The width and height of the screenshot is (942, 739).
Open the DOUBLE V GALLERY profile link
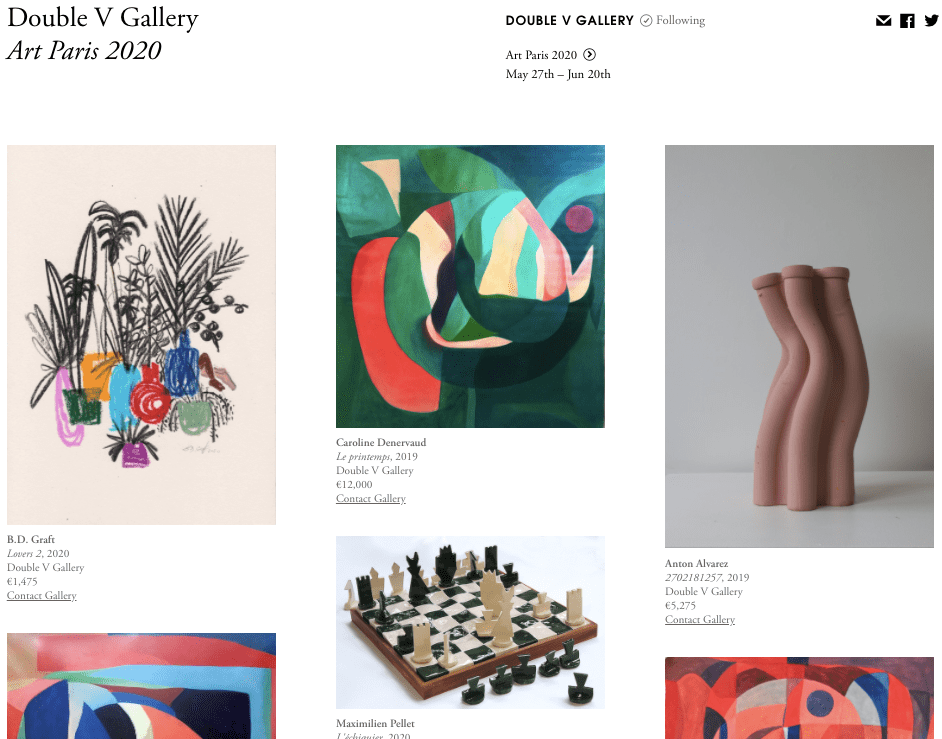coord(570,20)
